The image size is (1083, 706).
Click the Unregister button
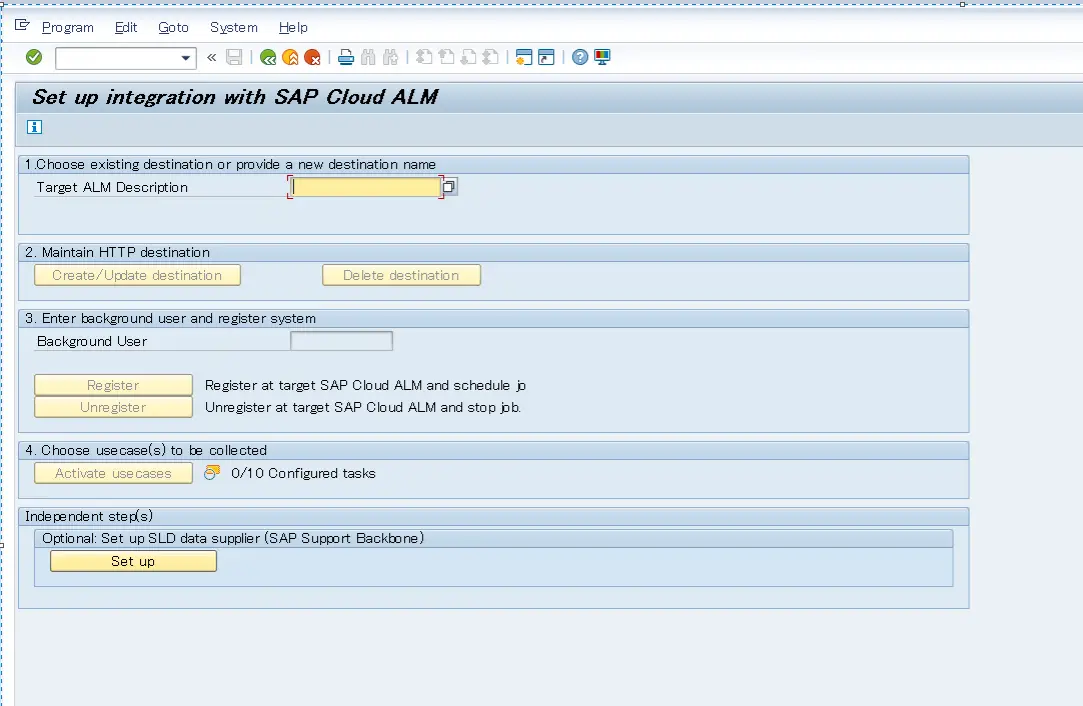[x=113, y=407]
